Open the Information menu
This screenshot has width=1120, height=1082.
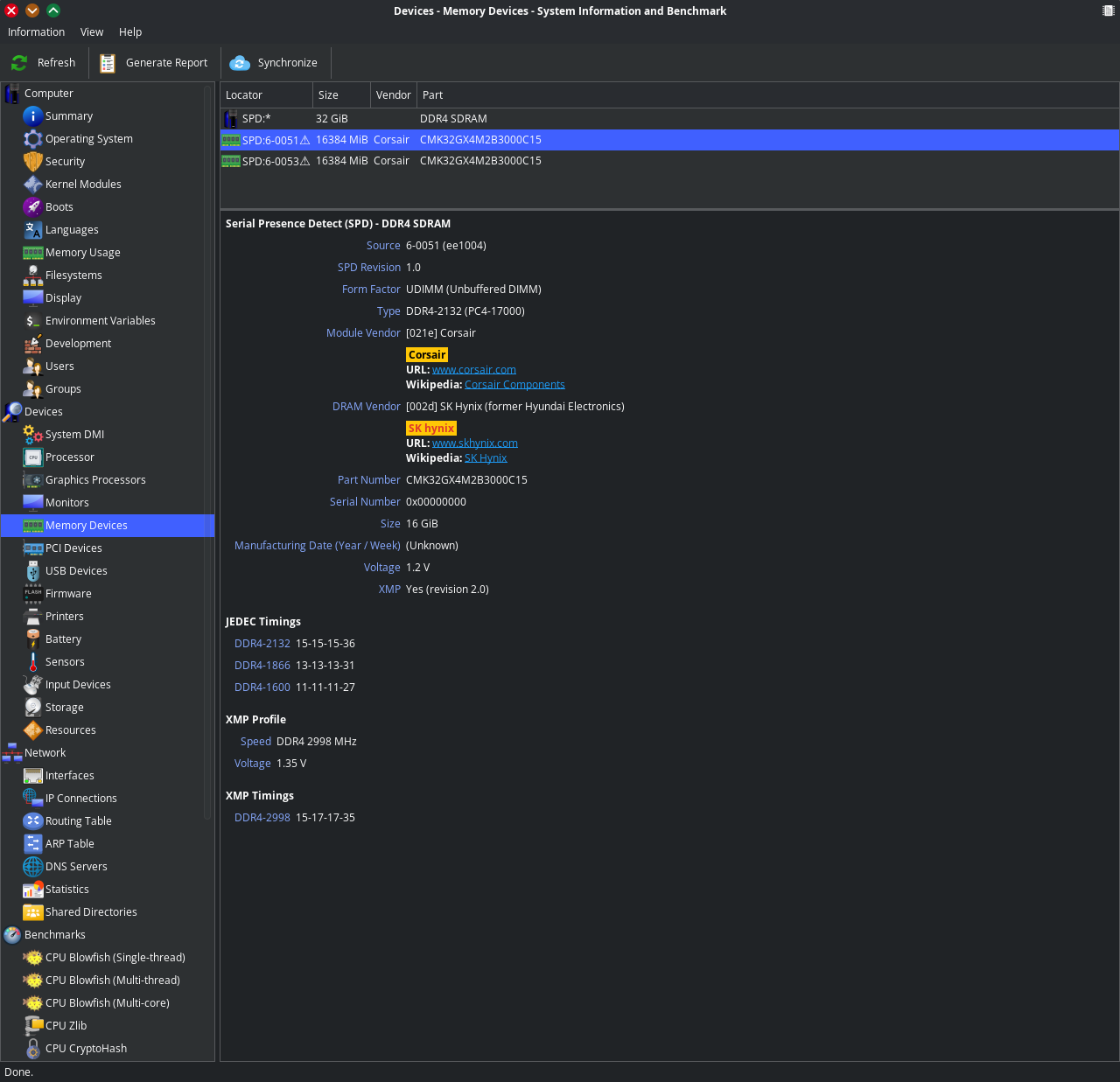click(x=36, y=32)
